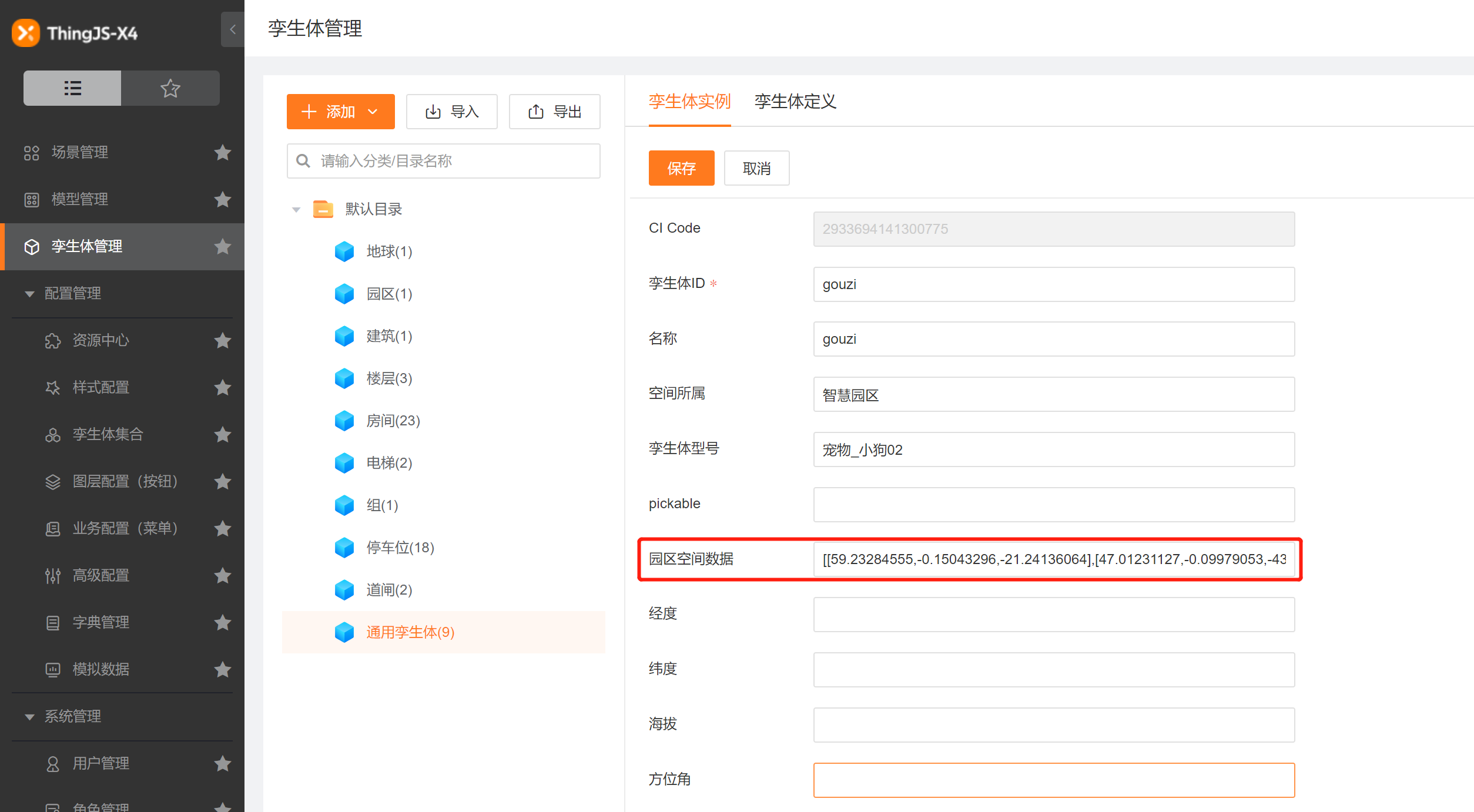Screen dimensions: 1474x812
Task: Toggle favorite star for 用户管理
Action: coord(222,763)
